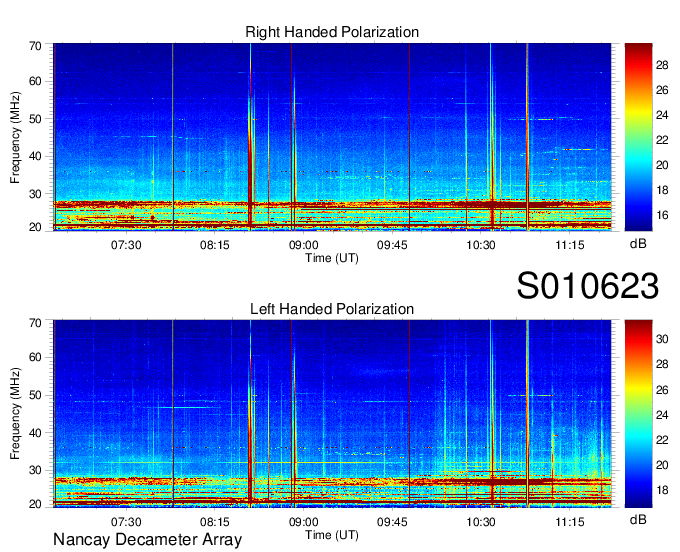Click the 07:30 tick under Left Handed plot
Viewport: 680px width, 552px height.
(x=126, y=522)
